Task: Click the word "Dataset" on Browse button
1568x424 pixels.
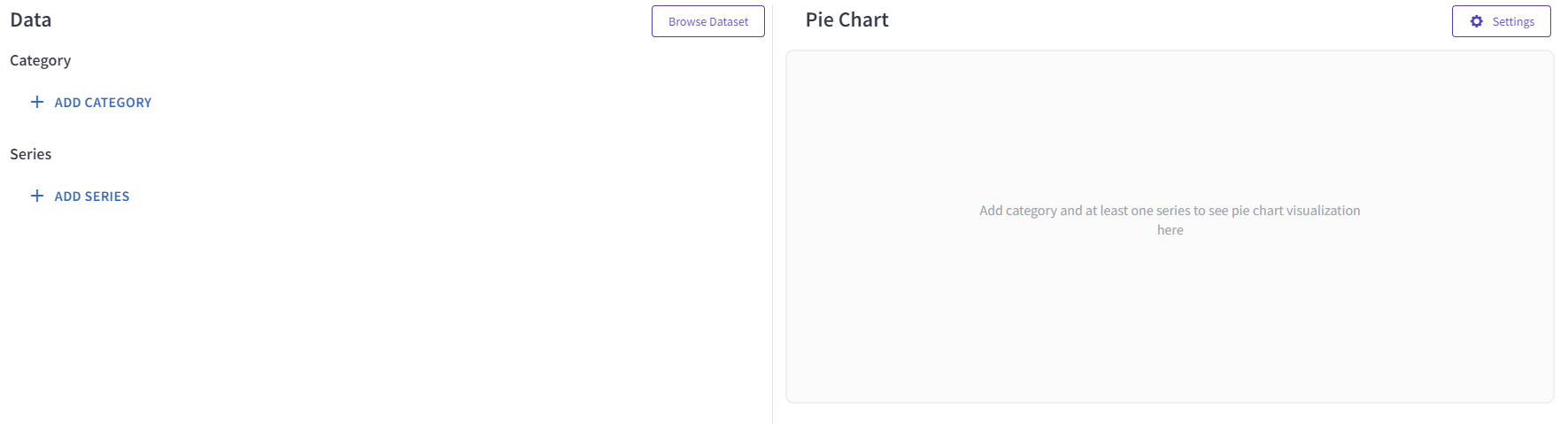Action: (729, 21)
